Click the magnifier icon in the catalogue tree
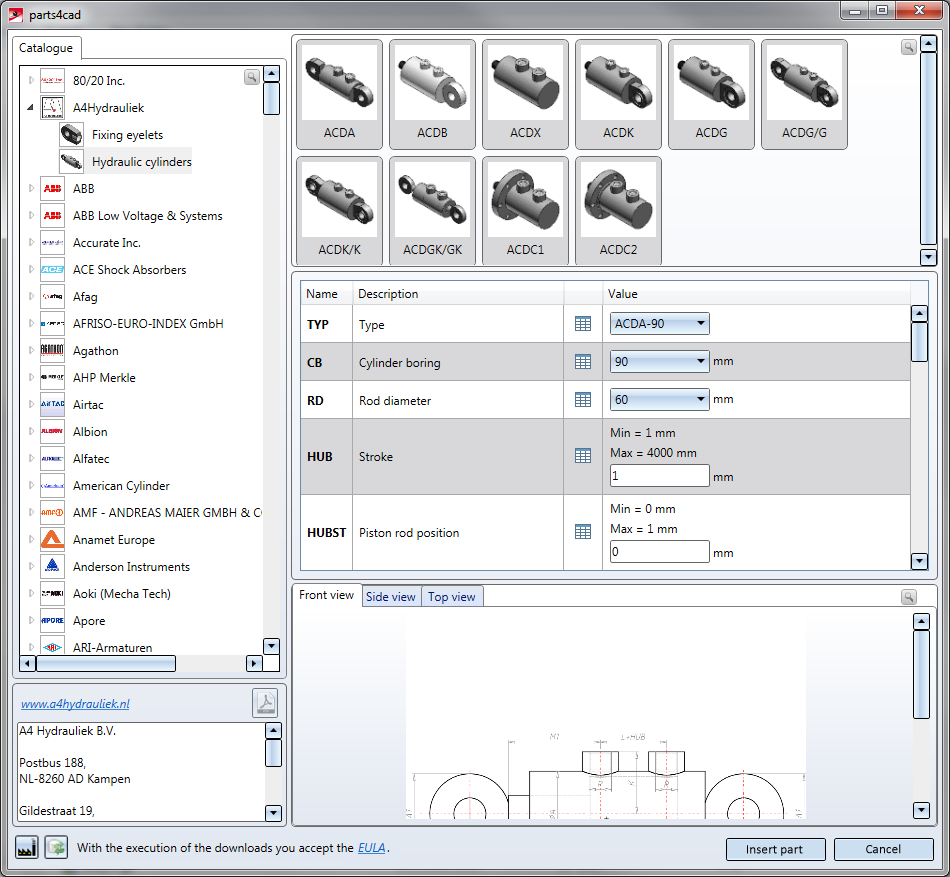This screenshot has width=950, height=877. coord(251,77)
